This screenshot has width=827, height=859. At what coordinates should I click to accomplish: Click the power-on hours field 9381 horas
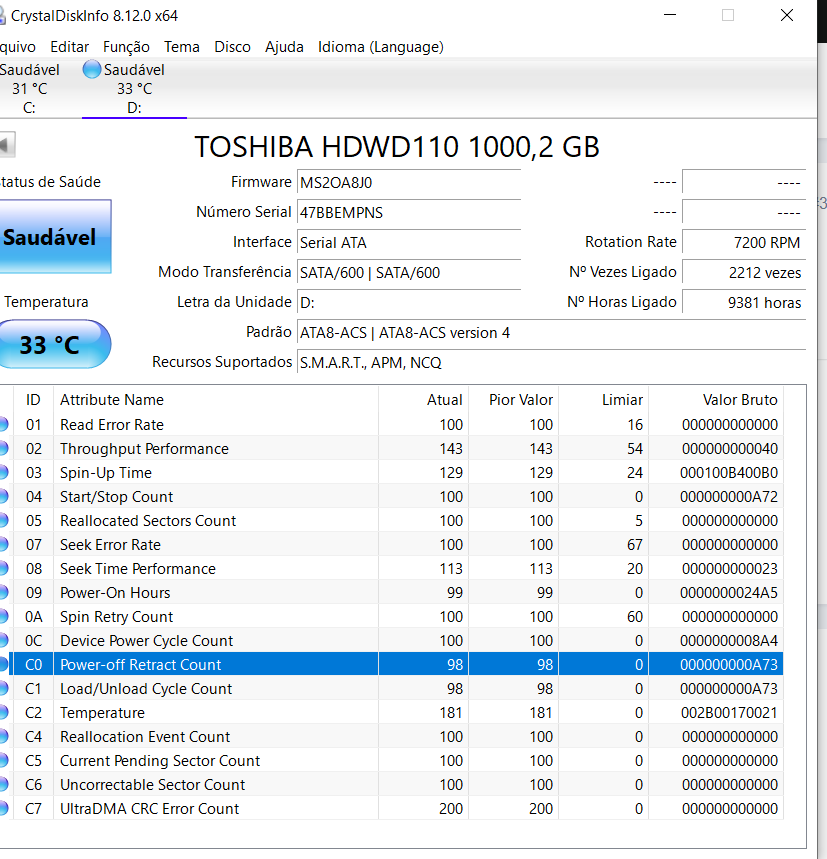744,303
